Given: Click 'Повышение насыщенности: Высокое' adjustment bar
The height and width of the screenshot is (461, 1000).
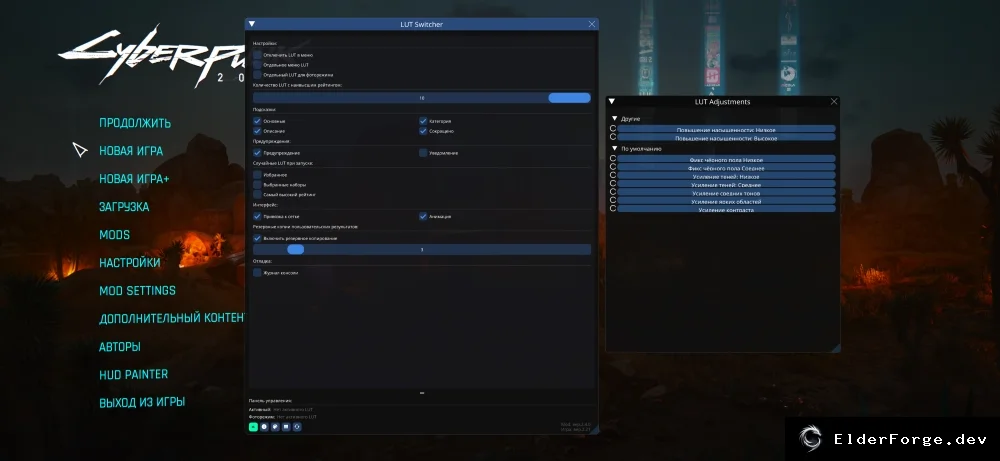Looking at the screenshot, I should point(726,137).
